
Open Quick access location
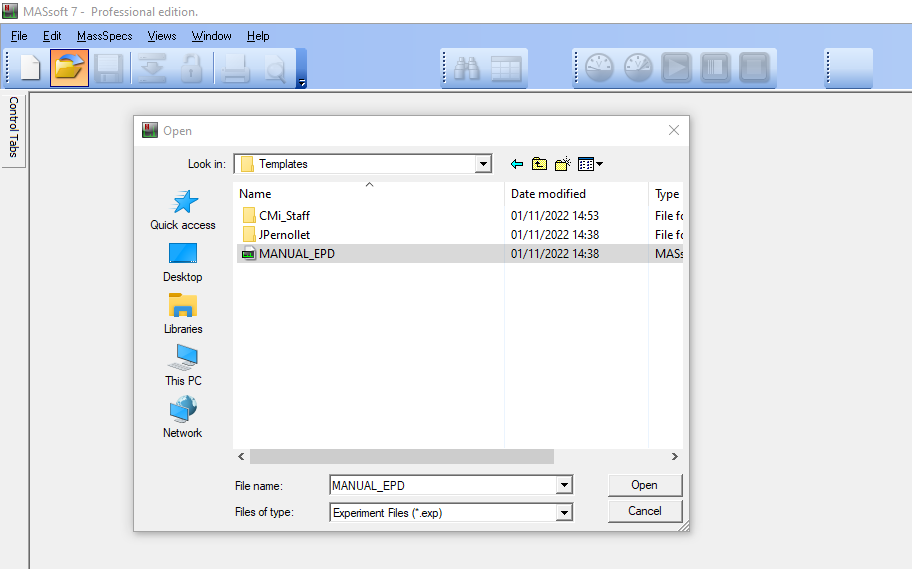pos(183,211)
